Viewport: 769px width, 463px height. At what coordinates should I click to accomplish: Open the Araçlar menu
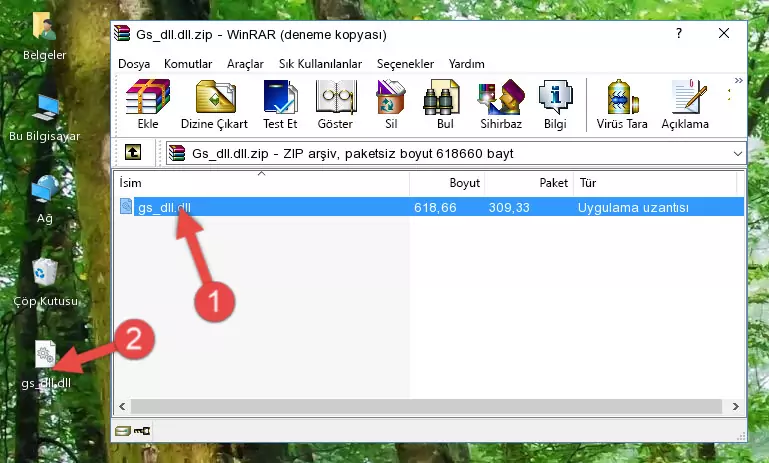coord(245,64)
